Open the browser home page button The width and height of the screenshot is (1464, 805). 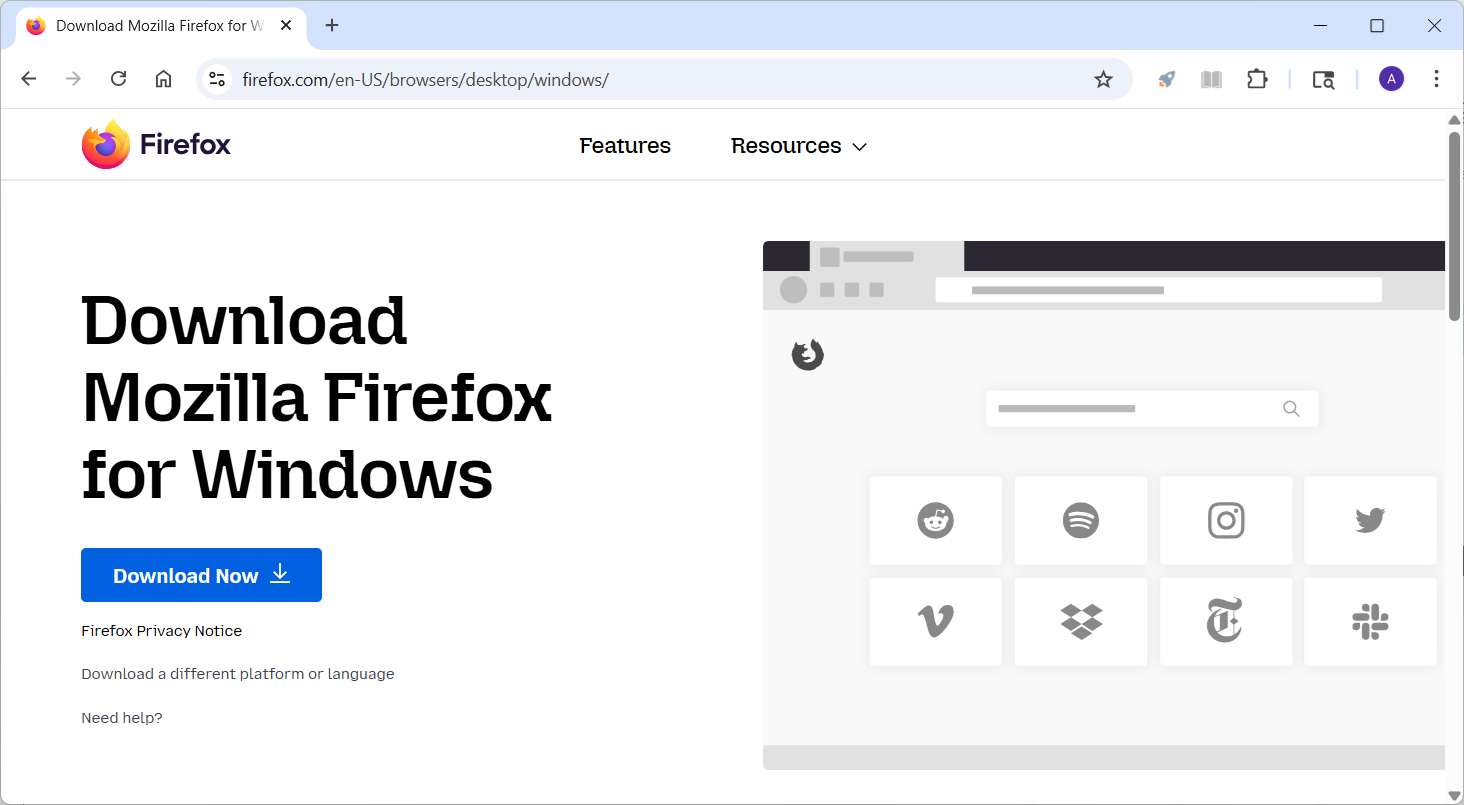coord(163,79)
